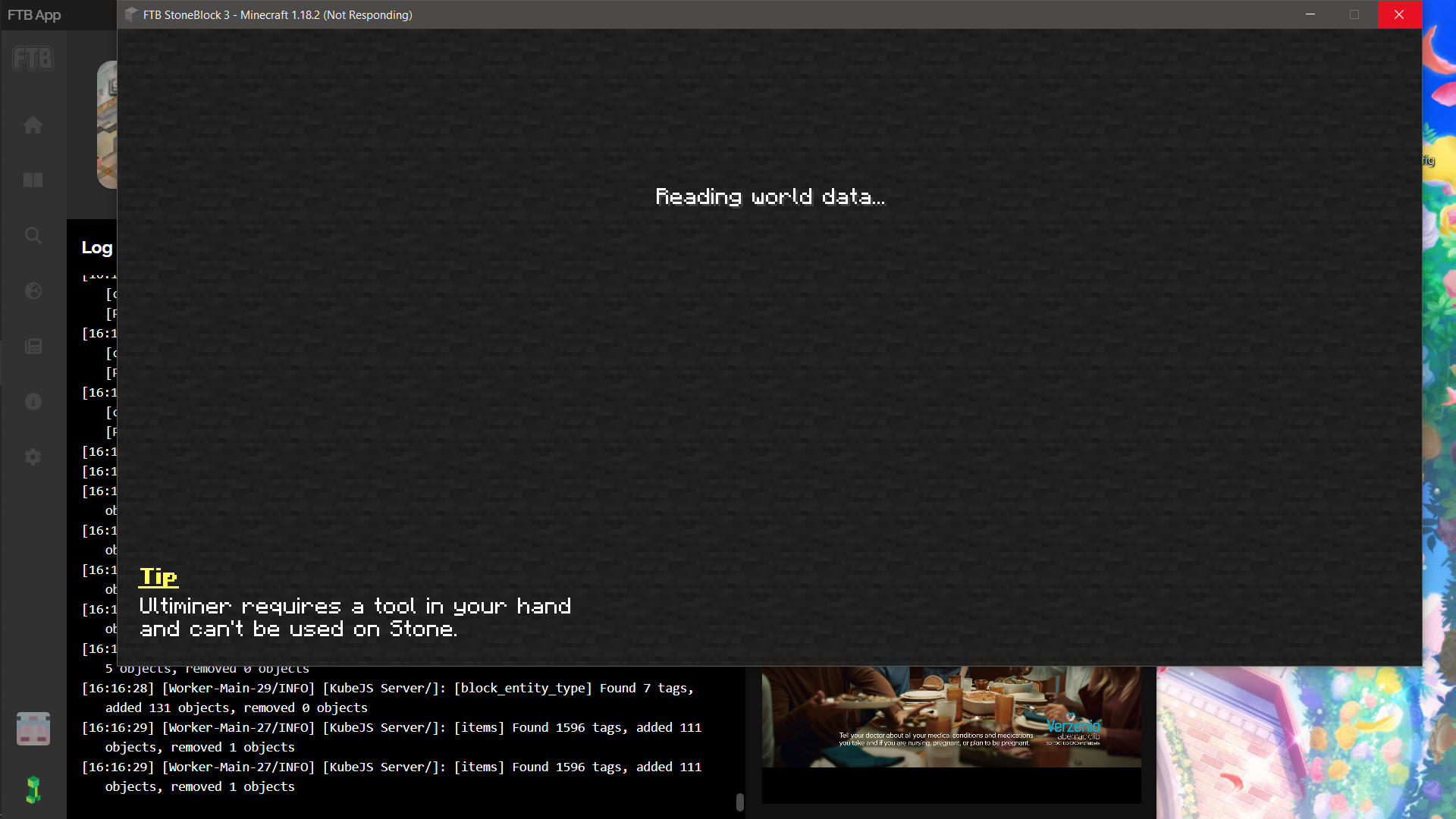
Task: Click the FTB logo at the sidebar top
Action: pos(33,58)
